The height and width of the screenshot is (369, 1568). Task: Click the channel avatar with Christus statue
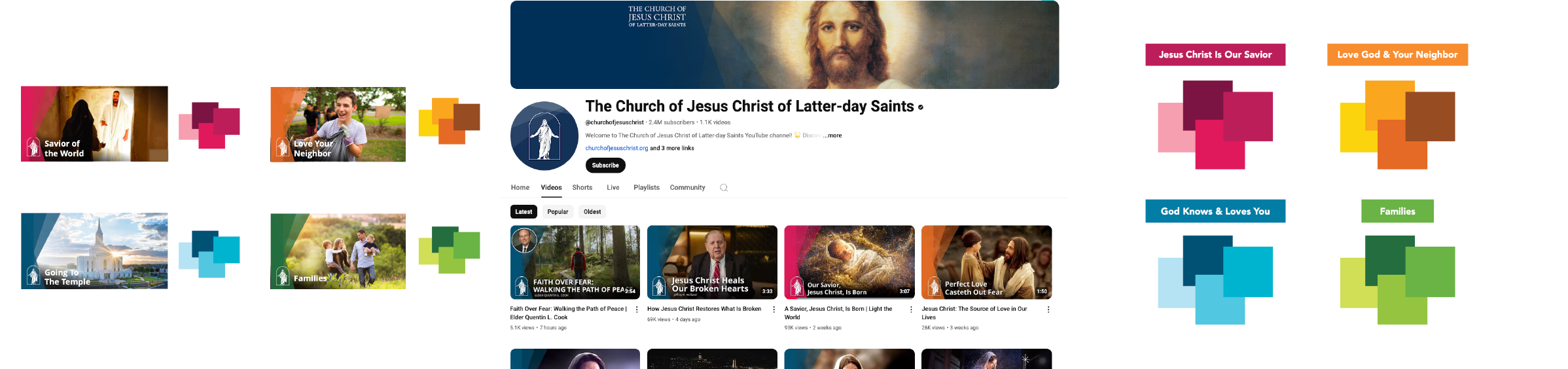[544, 136]
